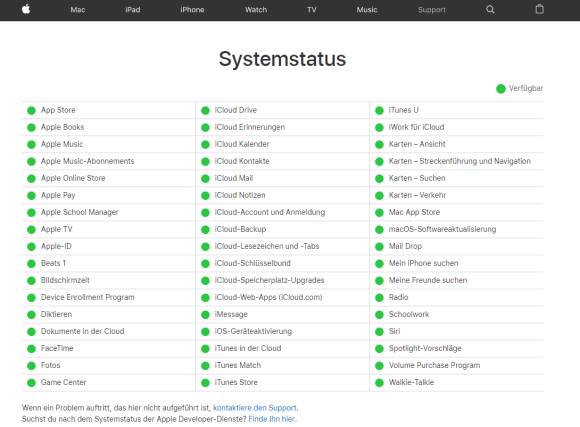Select the 'iCloud-Schlüsselbund' entry
The height and width of the screenshot is (427, 580).
coord(253,263)
